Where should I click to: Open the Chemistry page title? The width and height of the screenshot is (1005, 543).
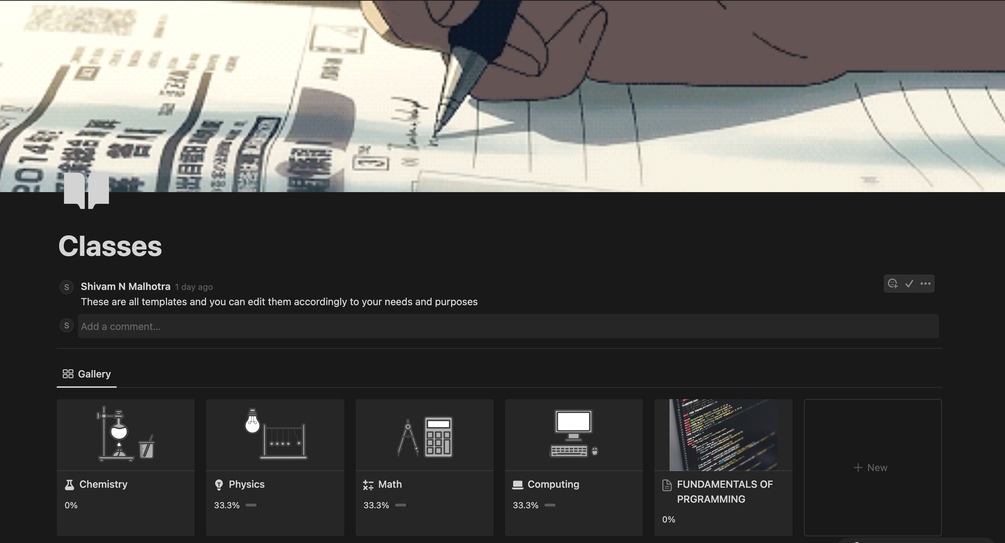pyautogui.click(x=103, y=484)
